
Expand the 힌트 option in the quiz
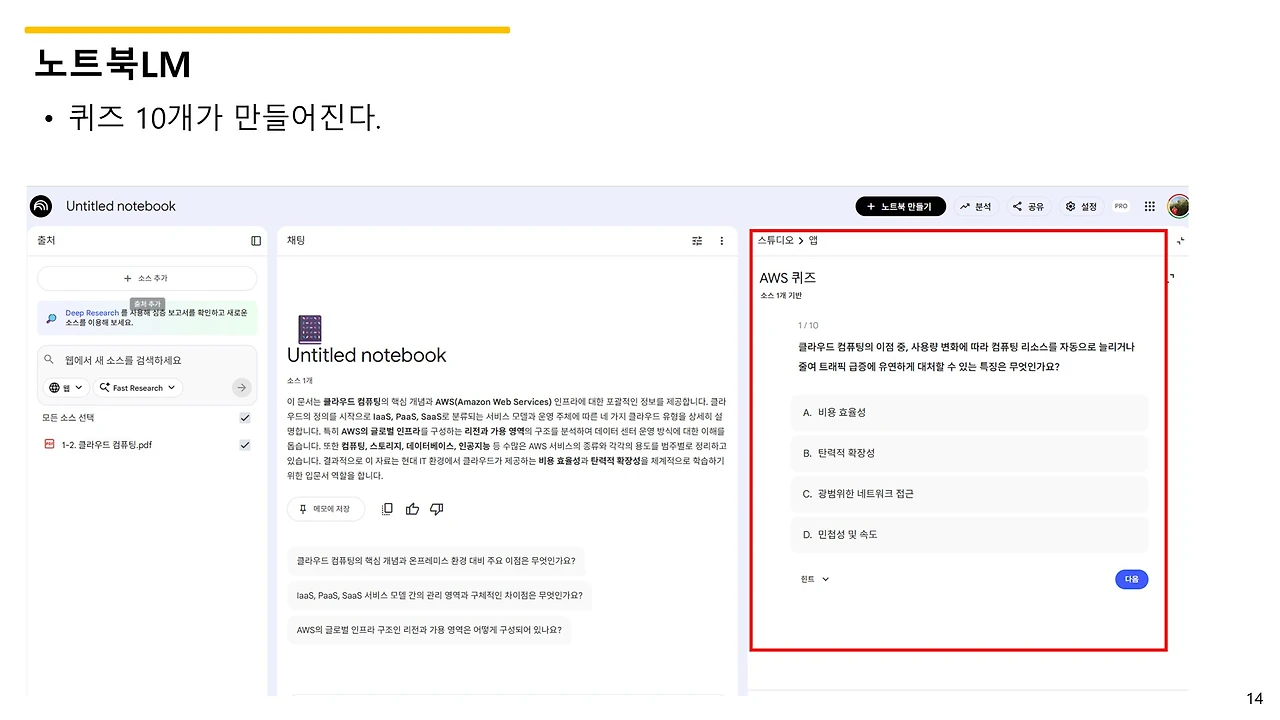[814, 578]
